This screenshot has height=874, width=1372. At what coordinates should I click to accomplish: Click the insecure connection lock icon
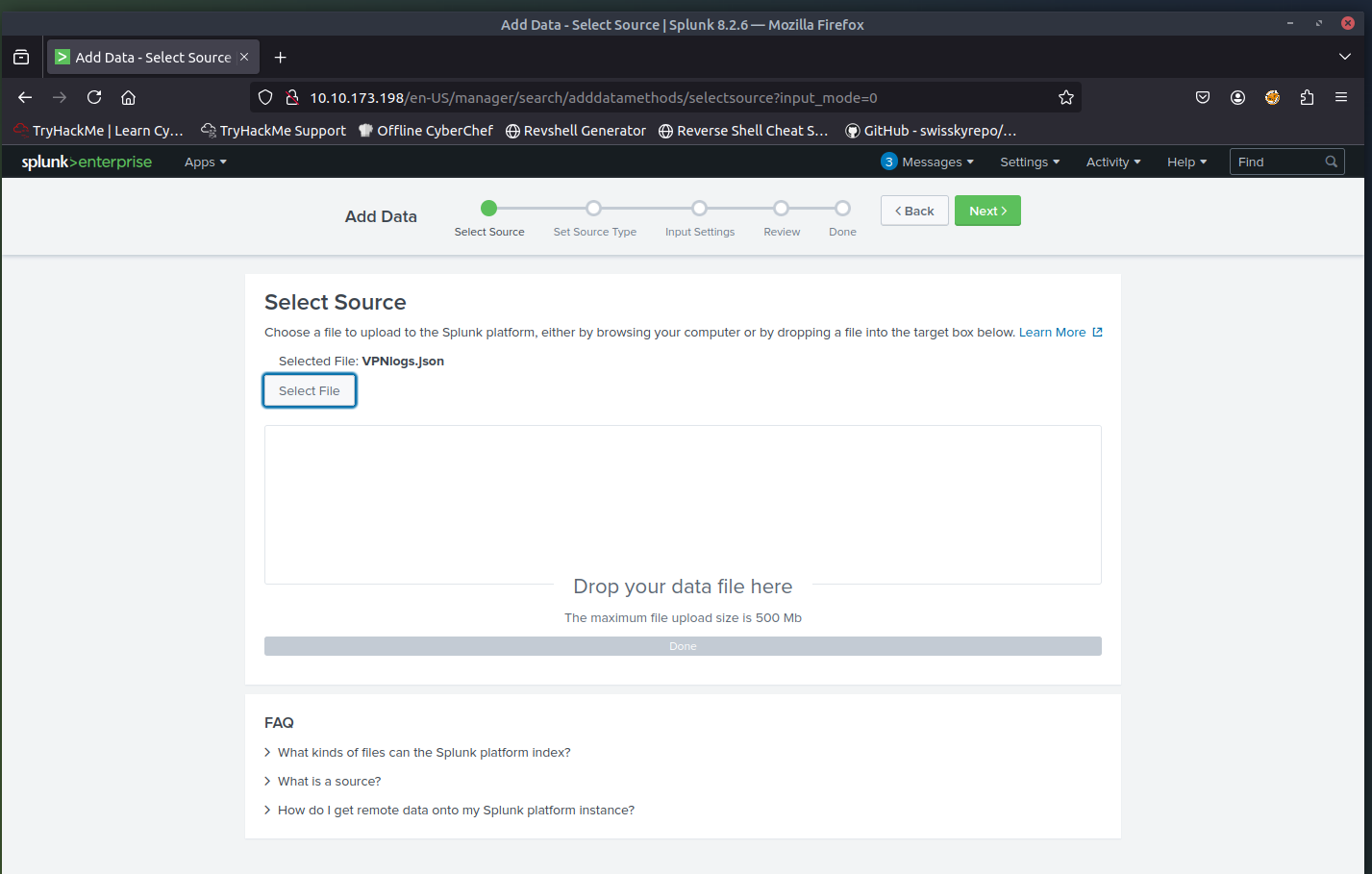pos(292,97)
